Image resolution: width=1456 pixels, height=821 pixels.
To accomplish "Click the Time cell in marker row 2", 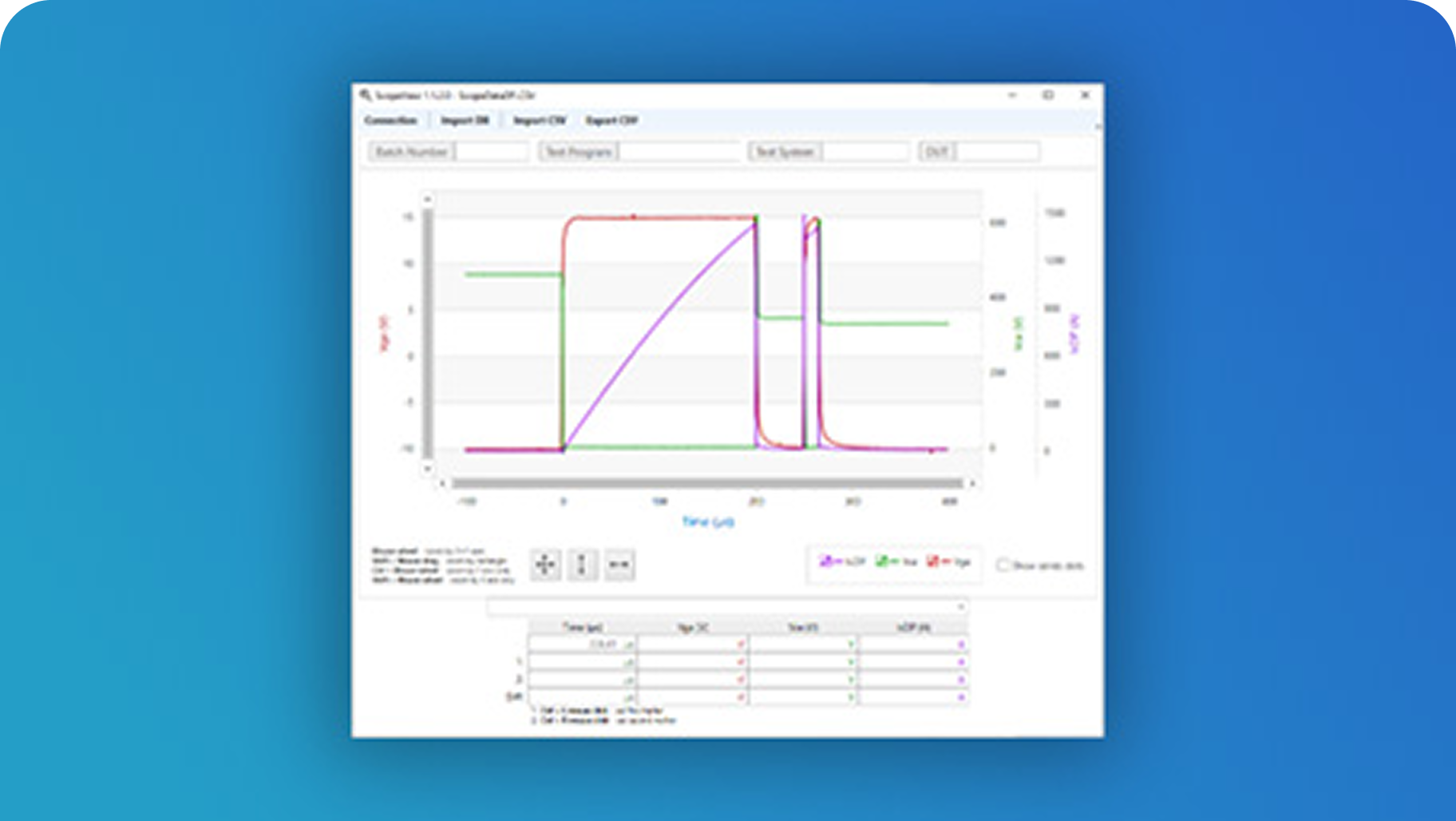I will tap(582, 680).
